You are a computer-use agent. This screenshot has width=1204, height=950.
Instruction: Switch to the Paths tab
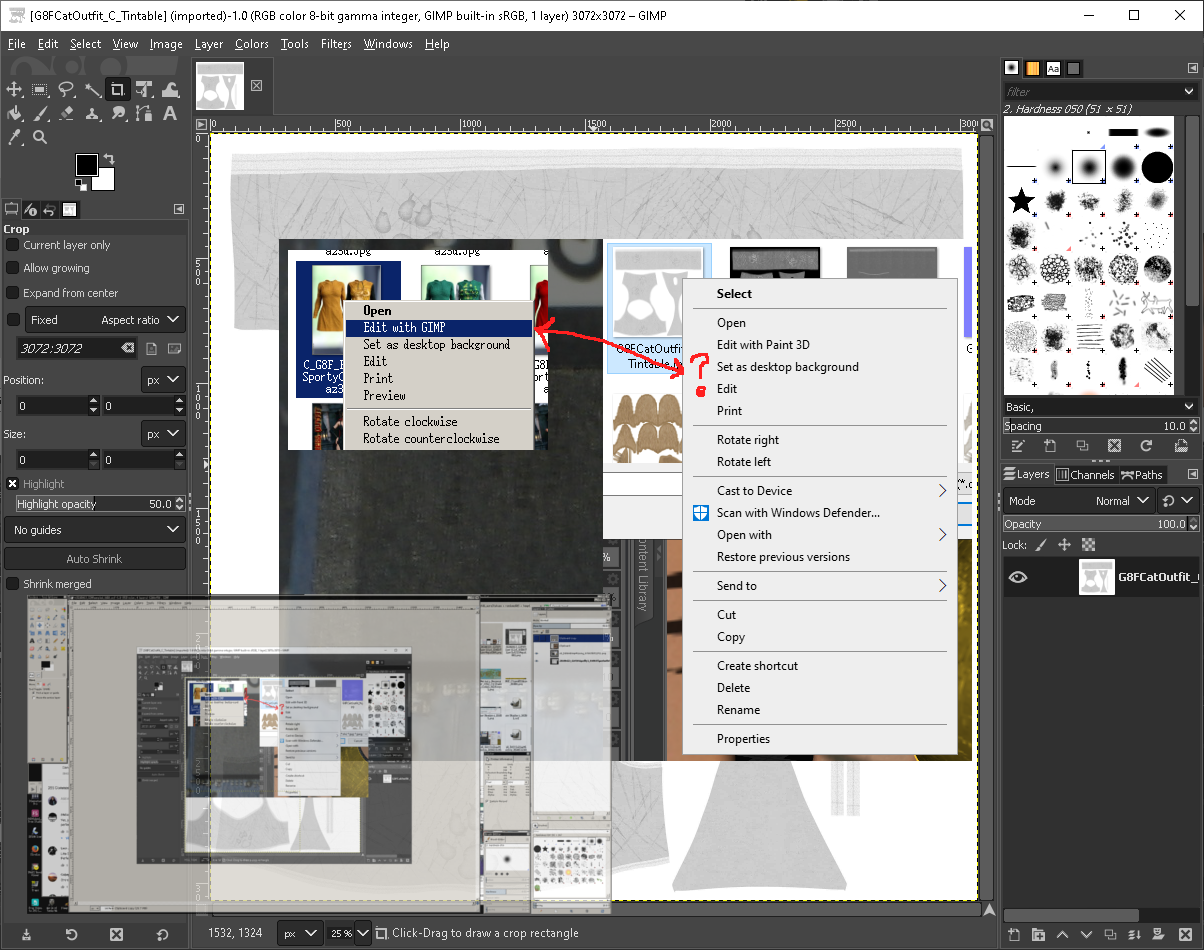pyautogui.click(x=1141, y=475)
